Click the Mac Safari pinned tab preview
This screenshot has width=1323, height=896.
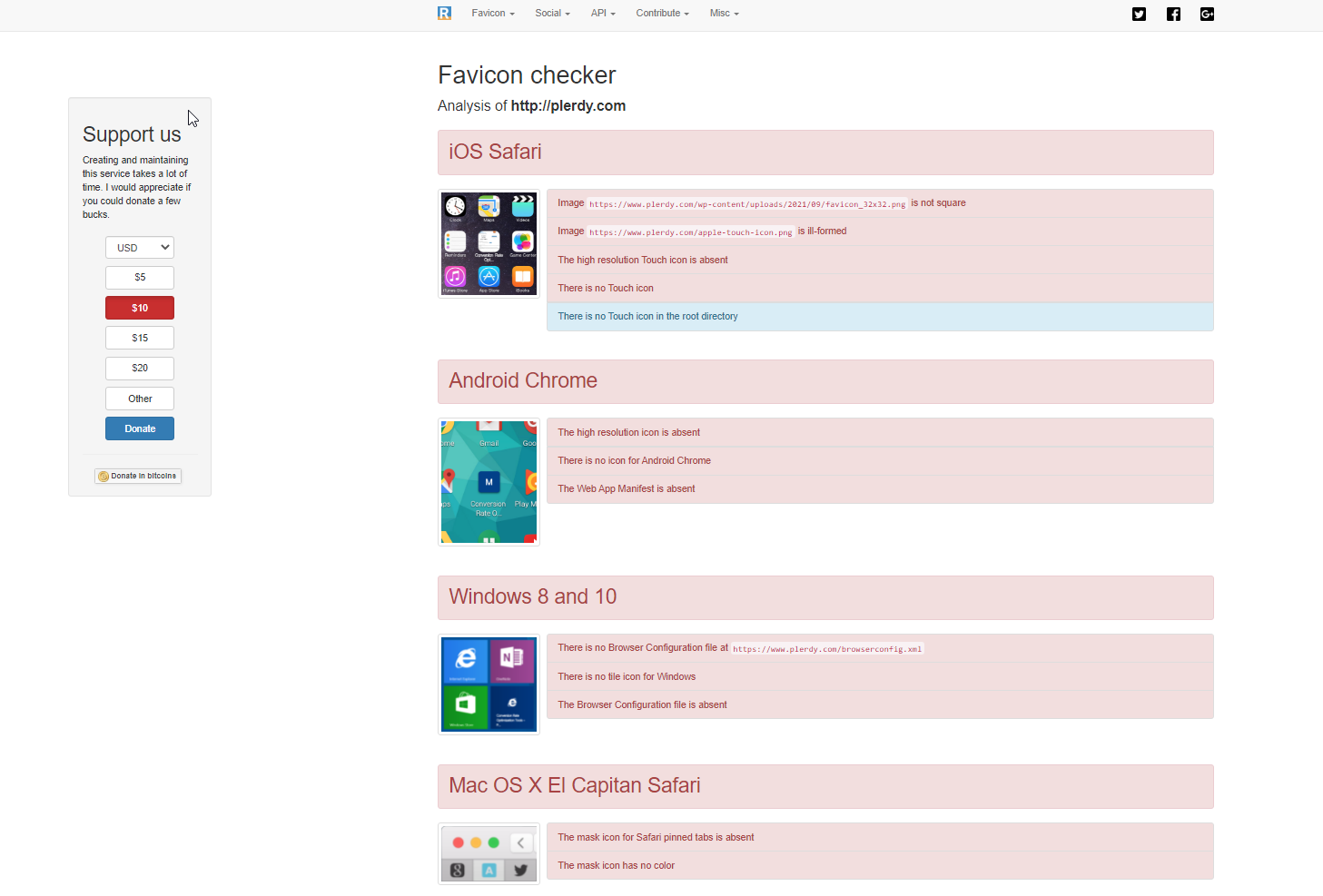pyautogui.click(x=489, y=853)
